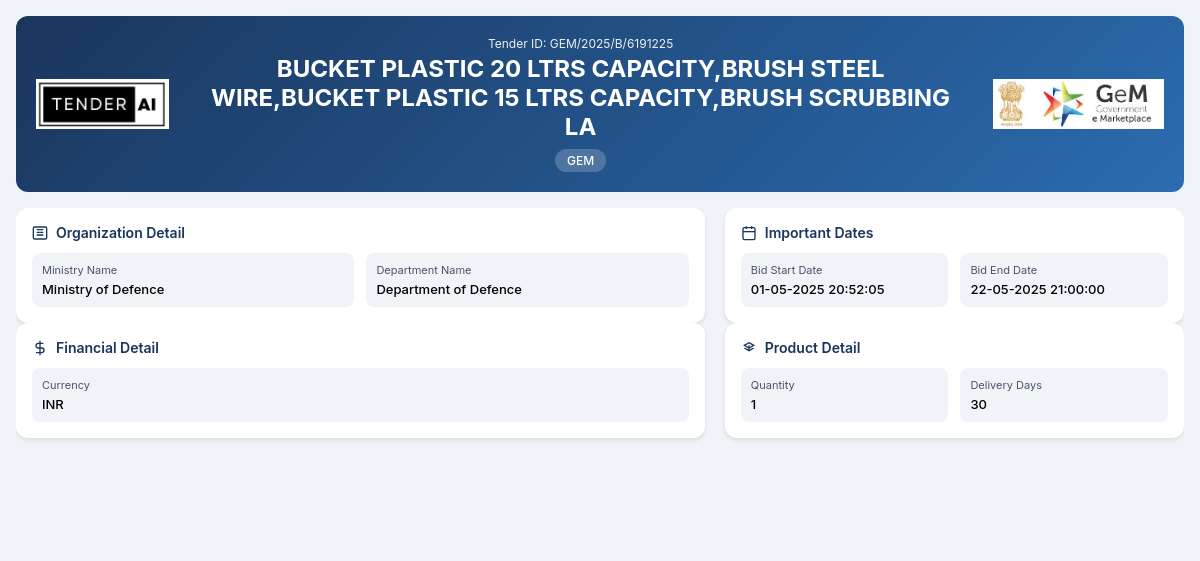Select the Tender ID text
Image resolution: width=1200 pixels, height=561 pixels.
point(580,43)
